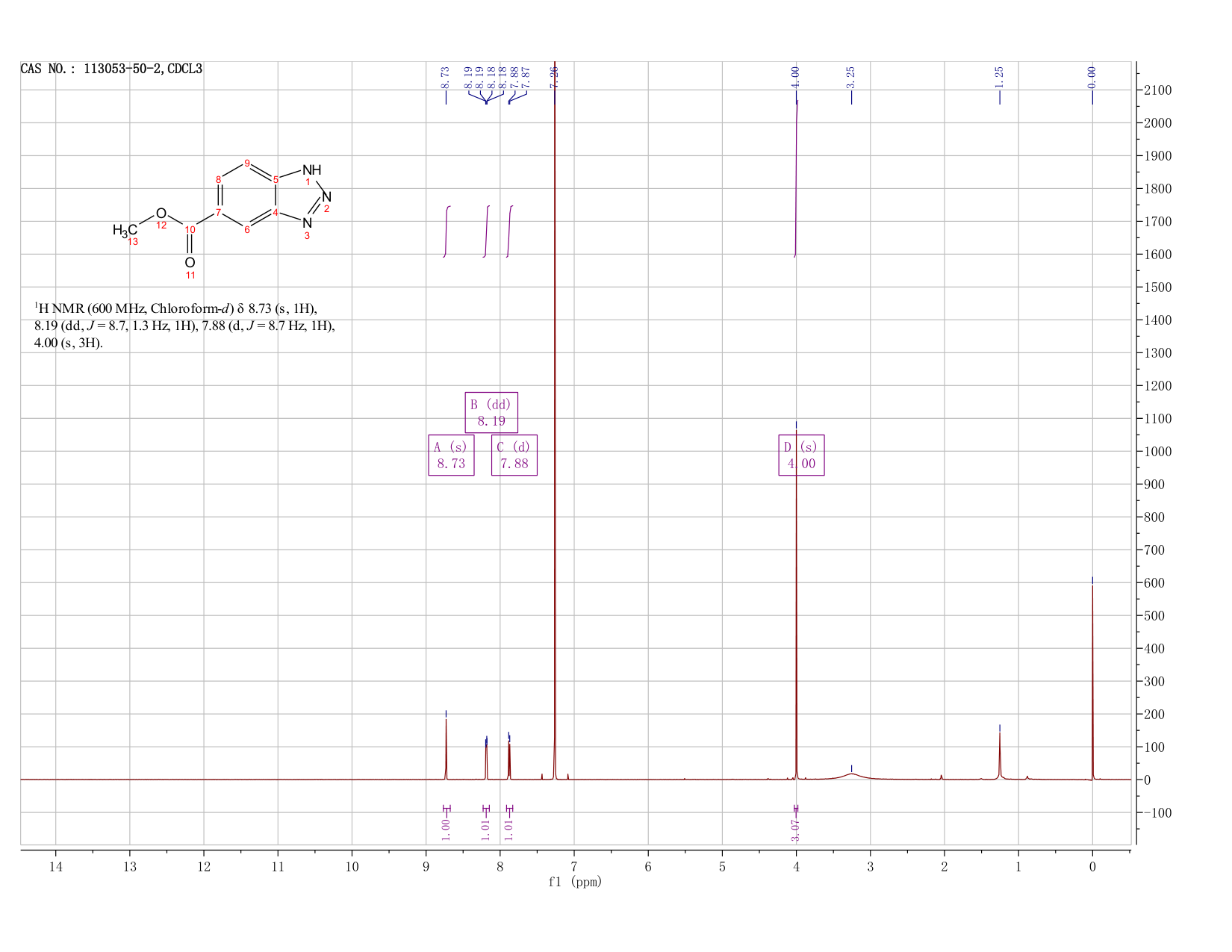Click the integral value 3.07
This screenshot has width=1232, height=952.
point(795,830)
